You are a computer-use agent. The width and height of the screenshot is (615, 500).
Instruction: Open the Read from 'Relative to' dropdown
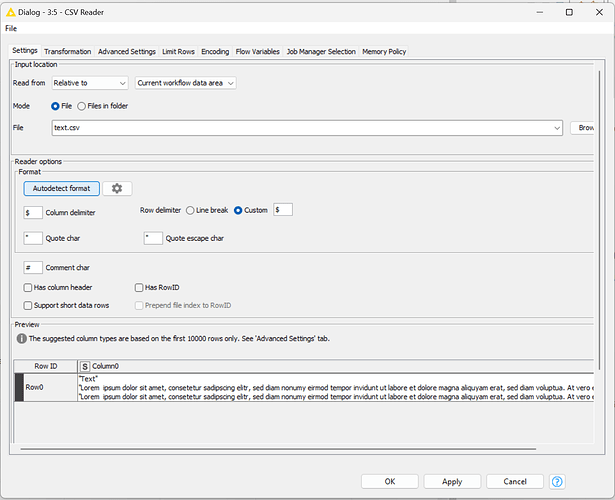point(90,83)
